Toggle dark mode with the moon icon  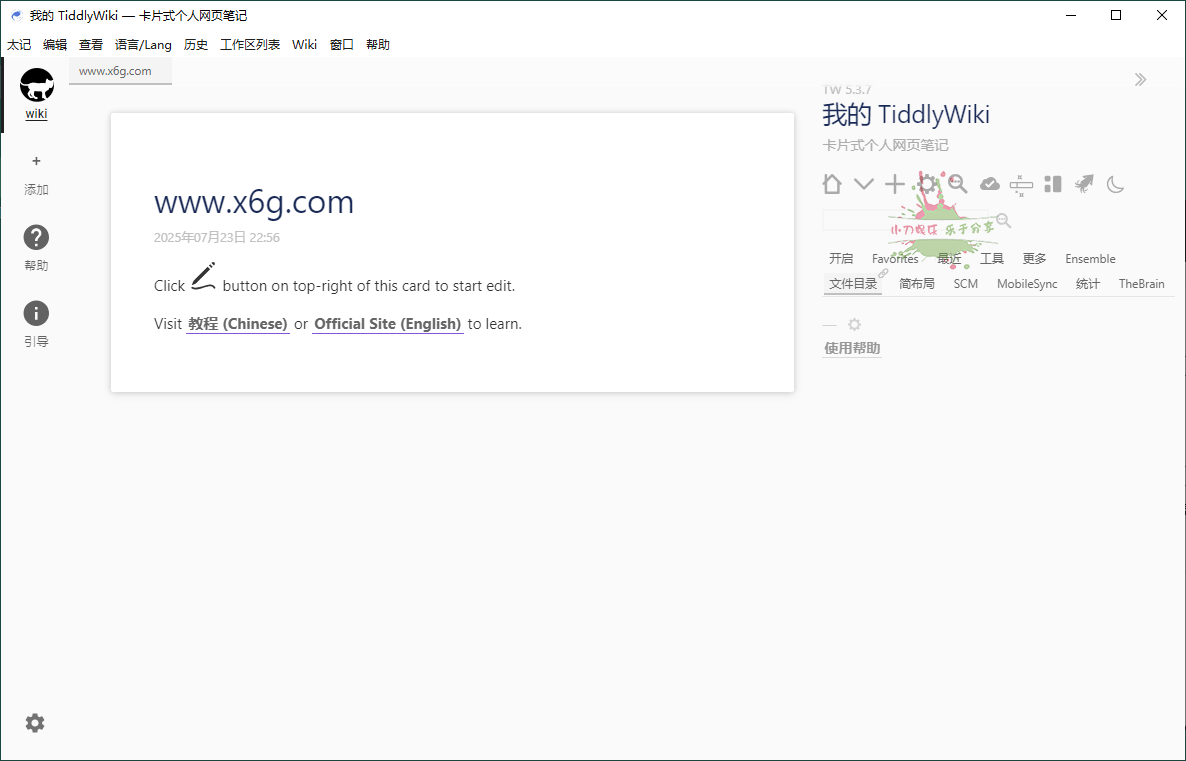coord(1114,183)
